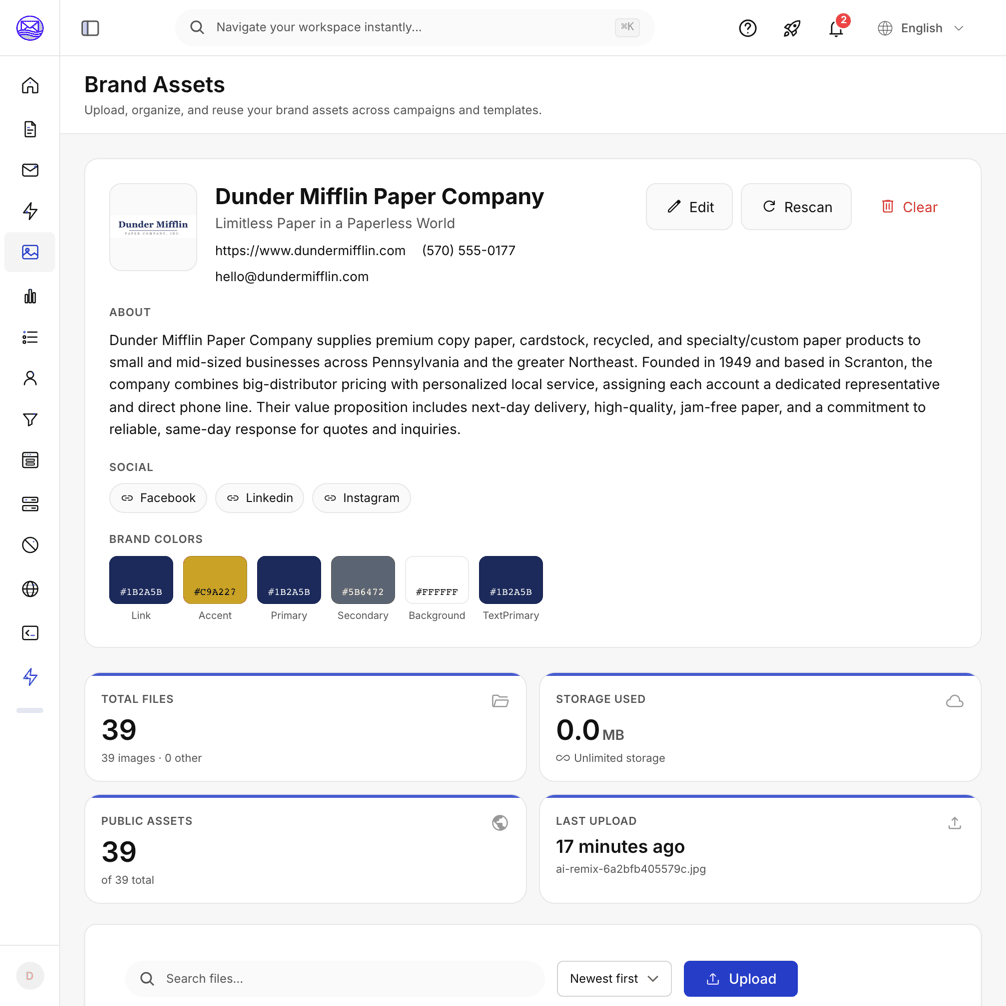
Task: Focus the Search files input
Action: click(334, 978)
